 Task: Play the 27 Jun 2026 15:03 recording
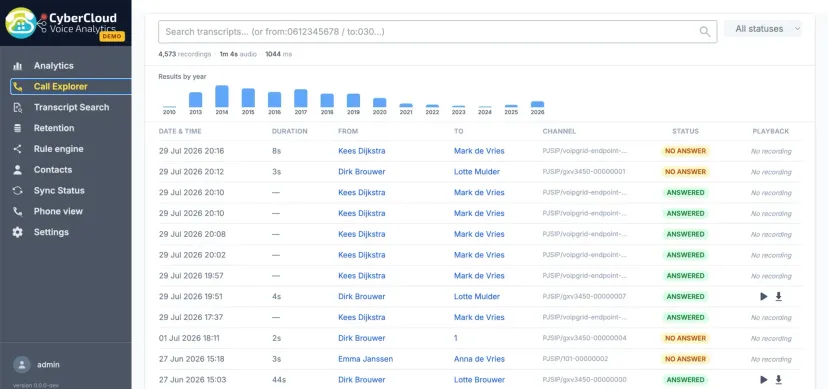(x=764, y=379)
